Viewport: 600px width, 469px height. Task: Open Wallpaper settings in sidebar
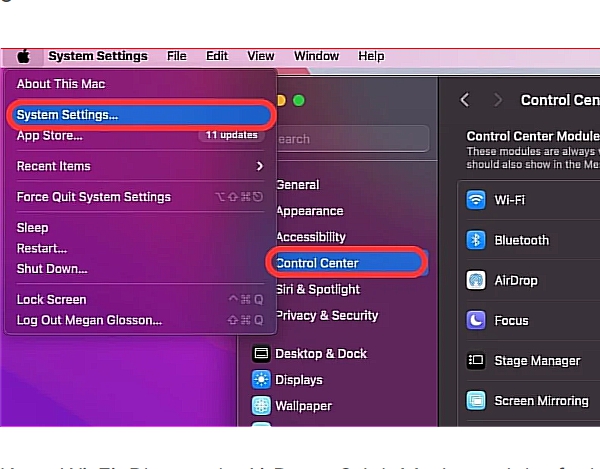[x=303, y=406]
